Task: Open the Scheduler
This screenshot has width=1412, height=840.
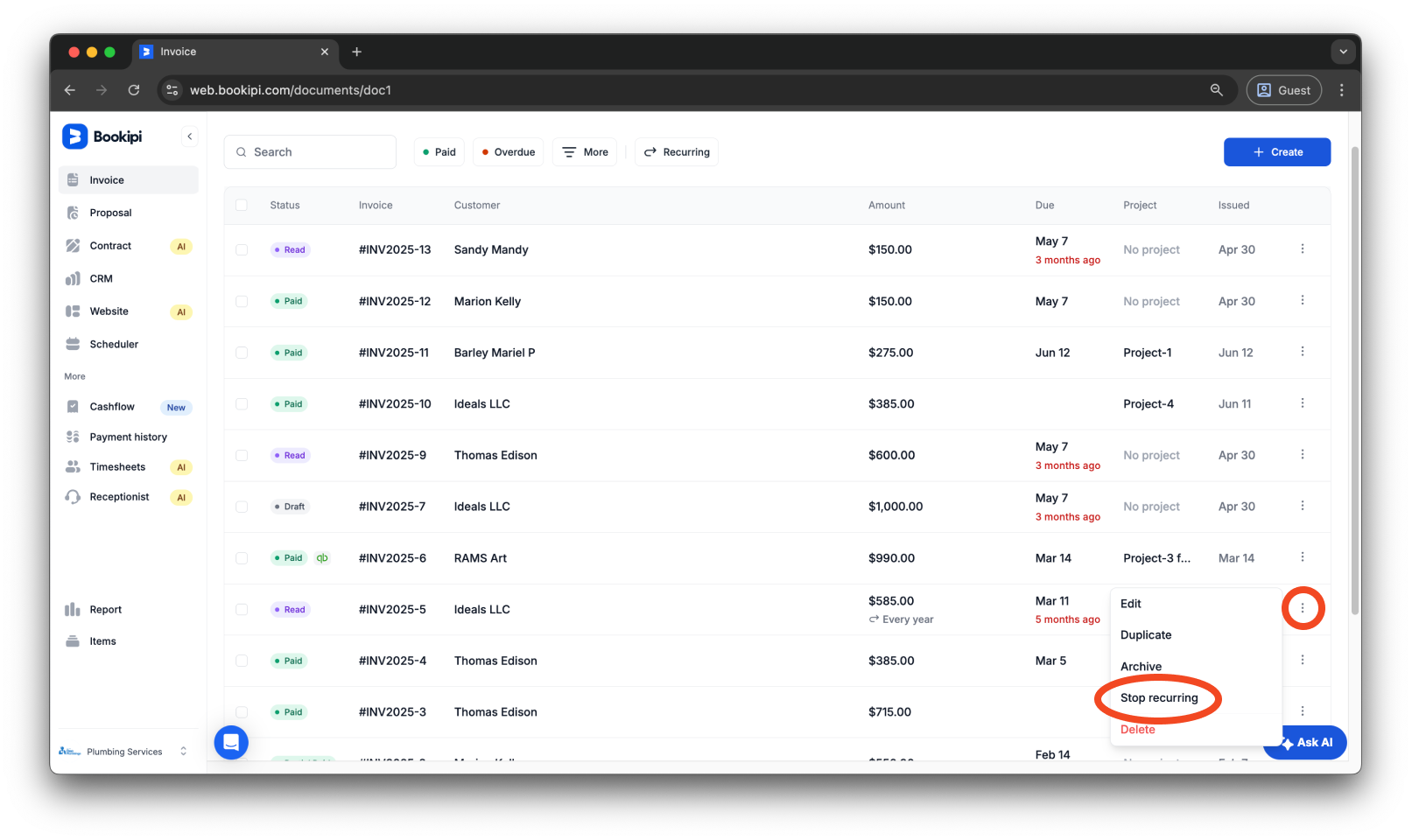Action: pos(114,344)
